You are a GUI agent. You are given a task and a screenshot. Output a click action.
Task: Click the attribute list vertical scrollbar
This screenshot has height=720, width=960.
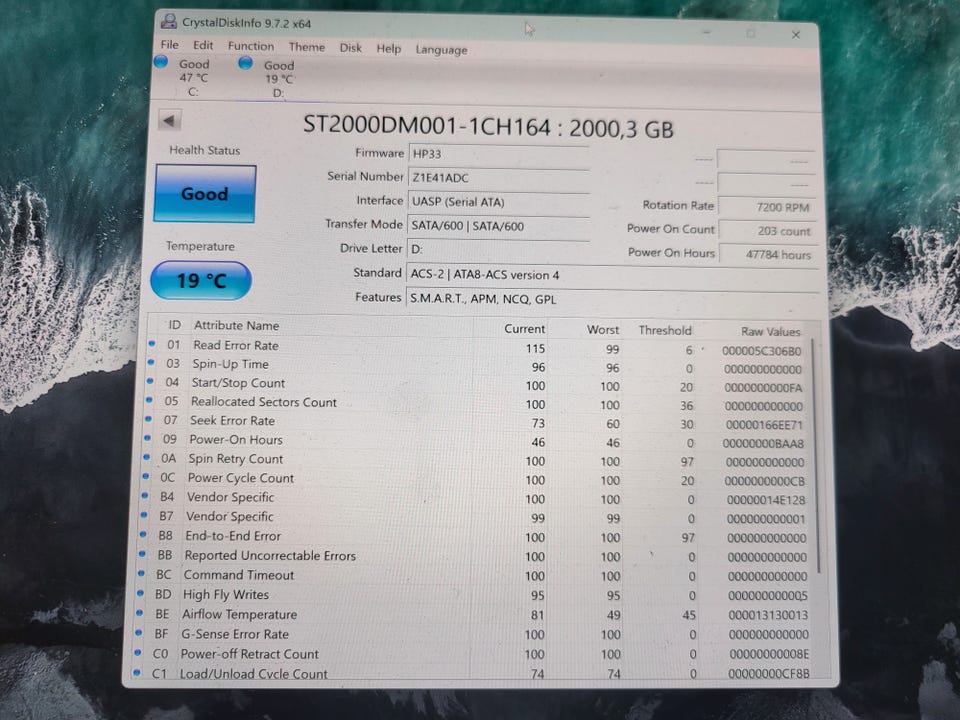click(816, 456)
